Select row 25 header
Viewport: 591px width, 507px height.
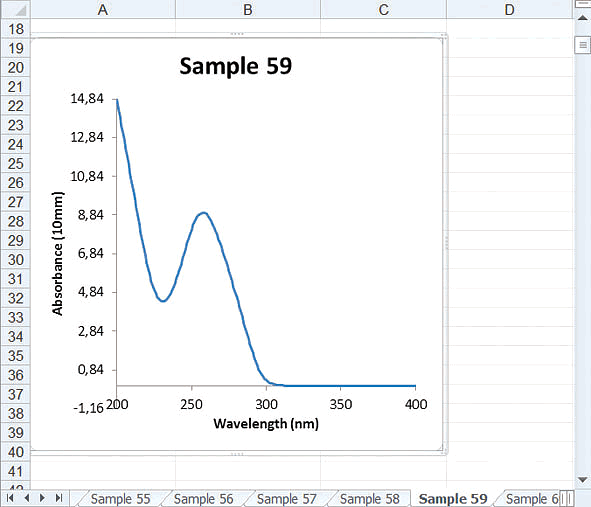point(15,164)
